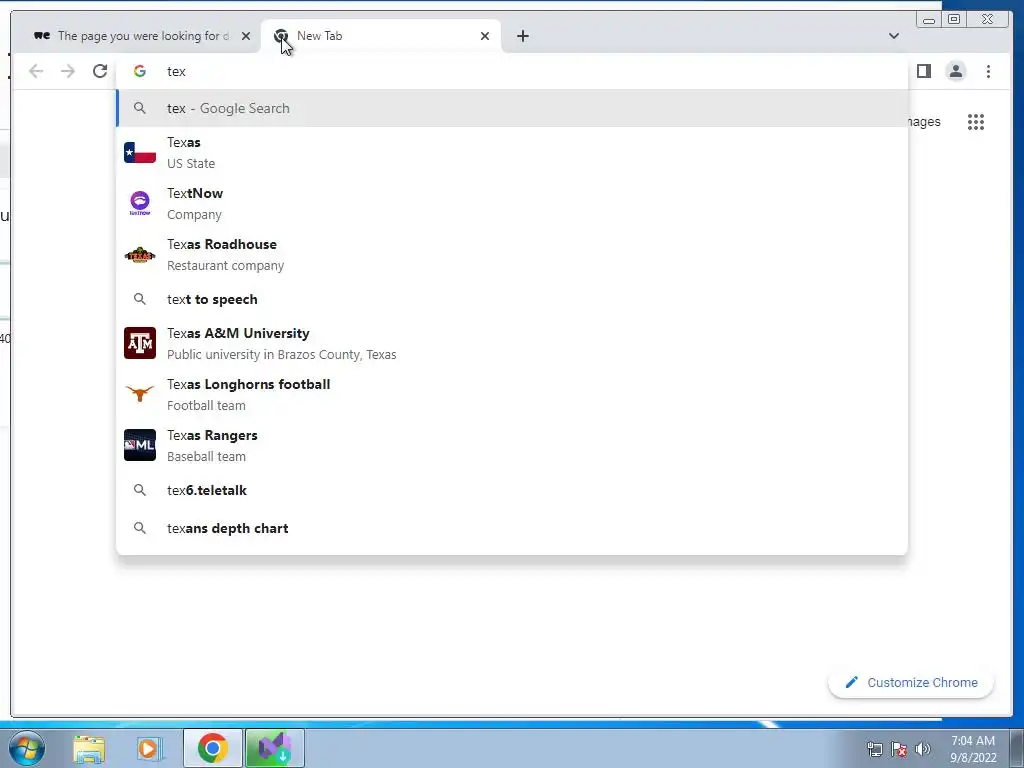Open Windows Explorer from taskbar

89,749
